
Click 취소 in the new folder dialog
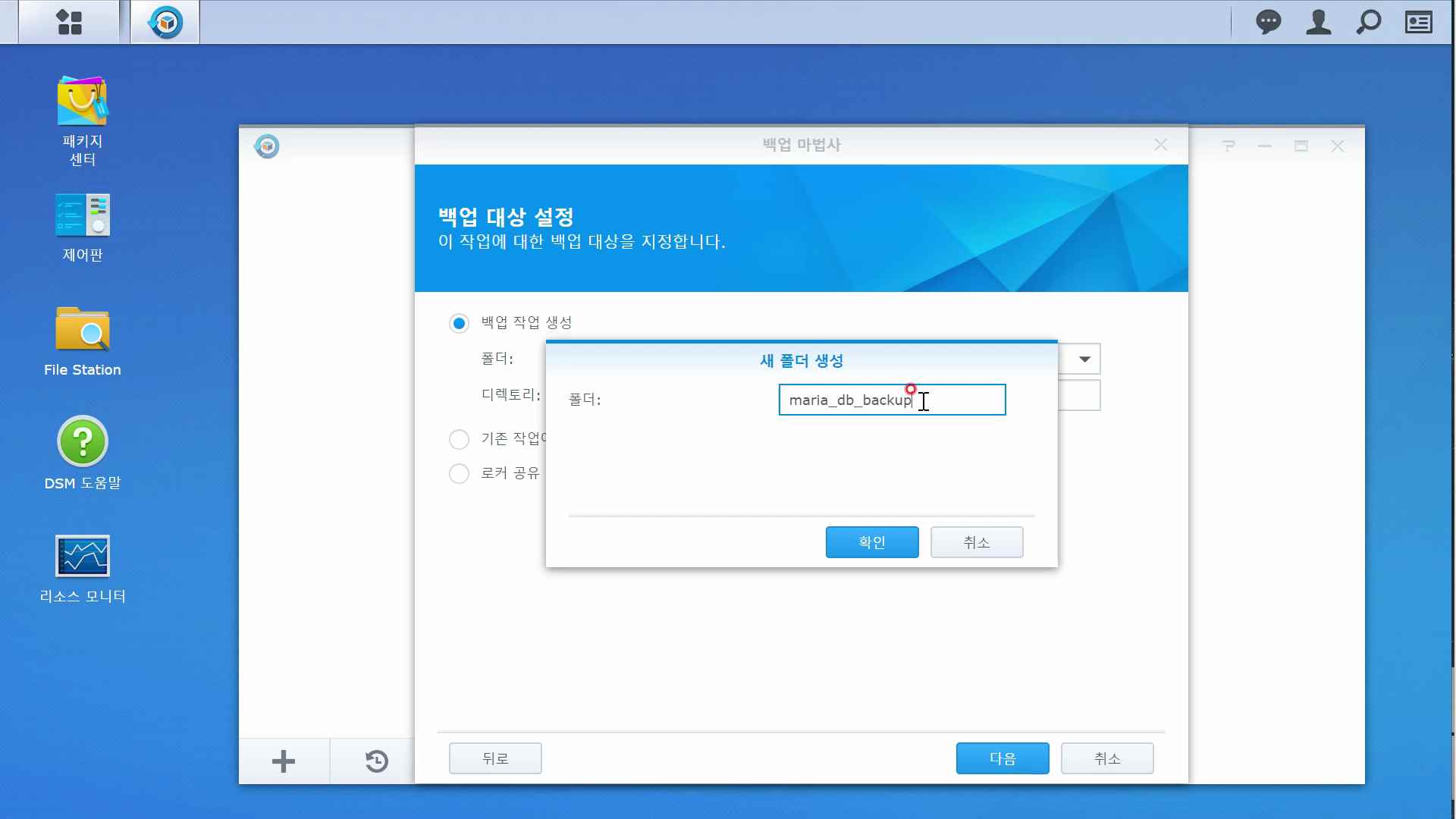tap(976, 542)
